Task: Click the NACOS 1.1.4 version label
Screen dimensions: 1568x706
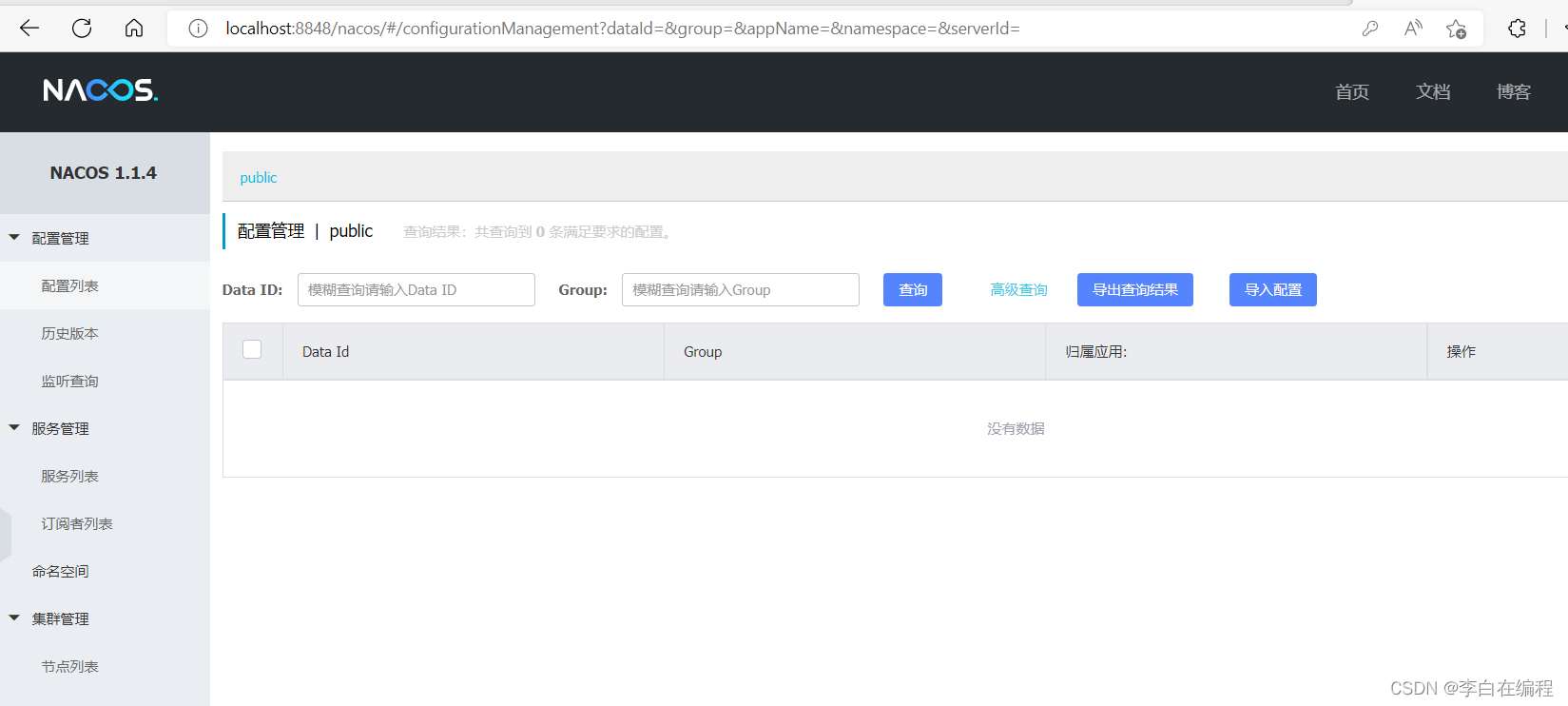Action: [x=104, y=173]
